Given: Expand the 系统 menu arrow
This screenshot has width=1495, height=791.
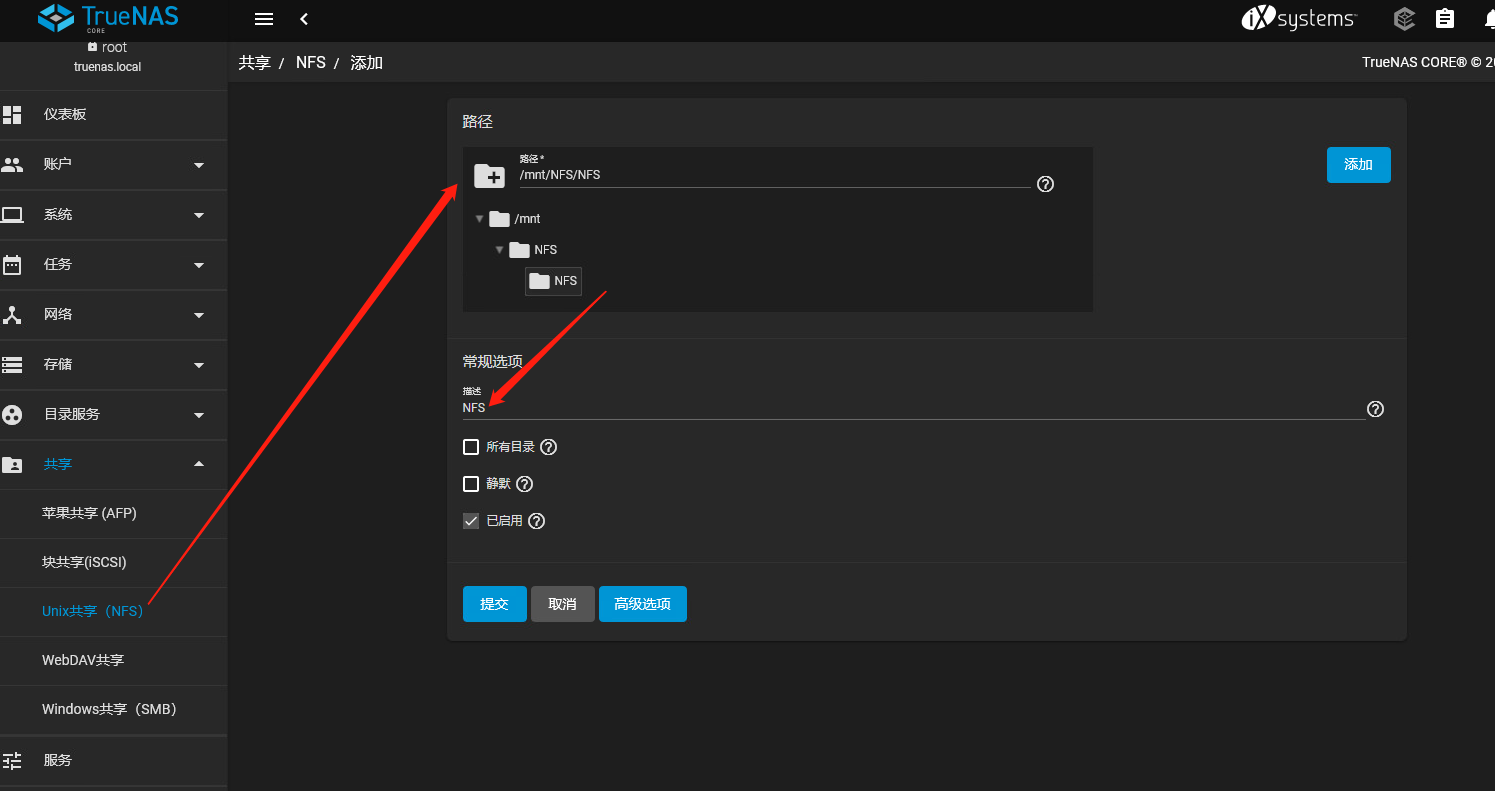Looking at the screenshot, I should click(x=199, y=215).
